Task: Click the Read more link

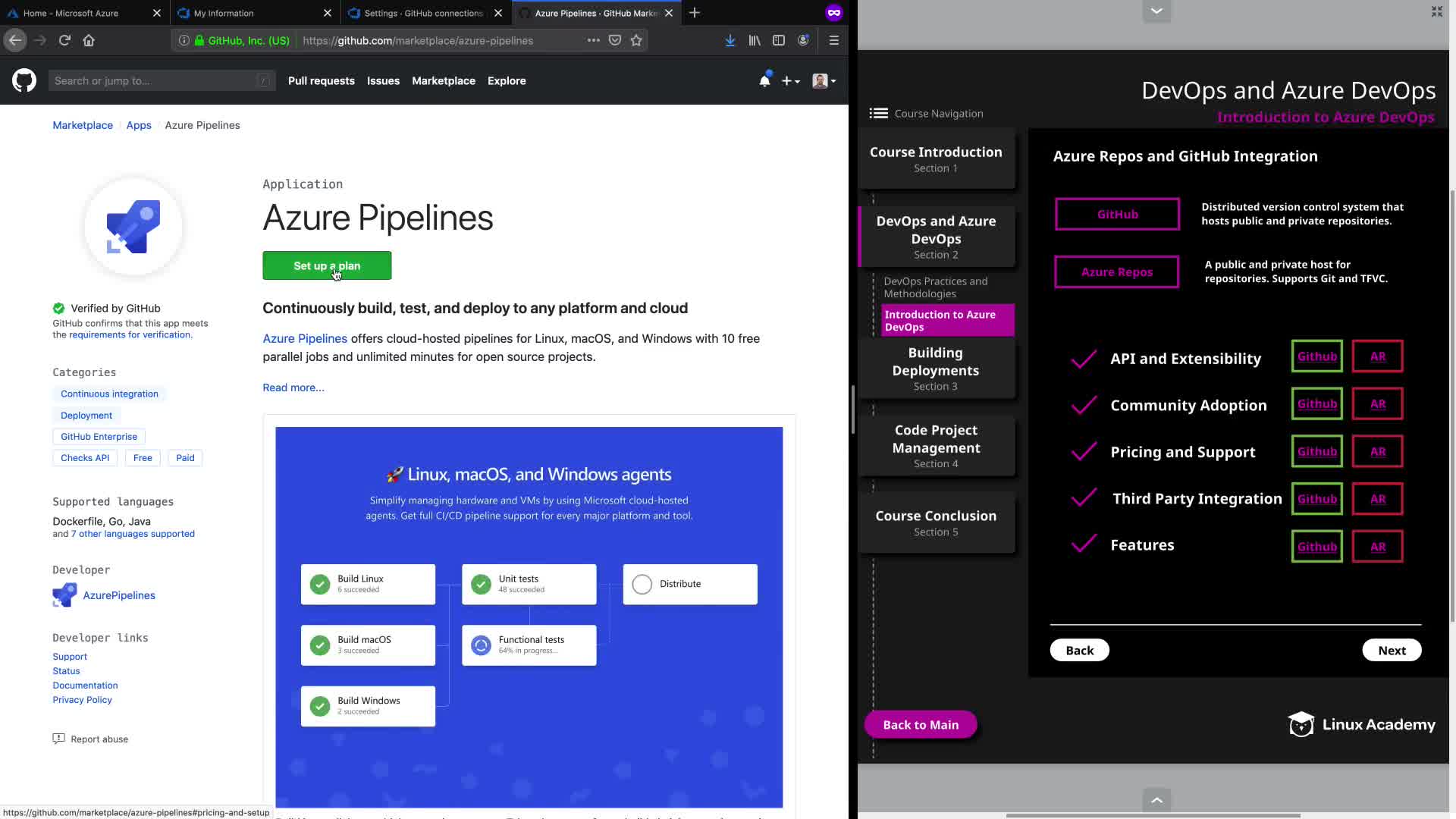Action: coord(293,388)
